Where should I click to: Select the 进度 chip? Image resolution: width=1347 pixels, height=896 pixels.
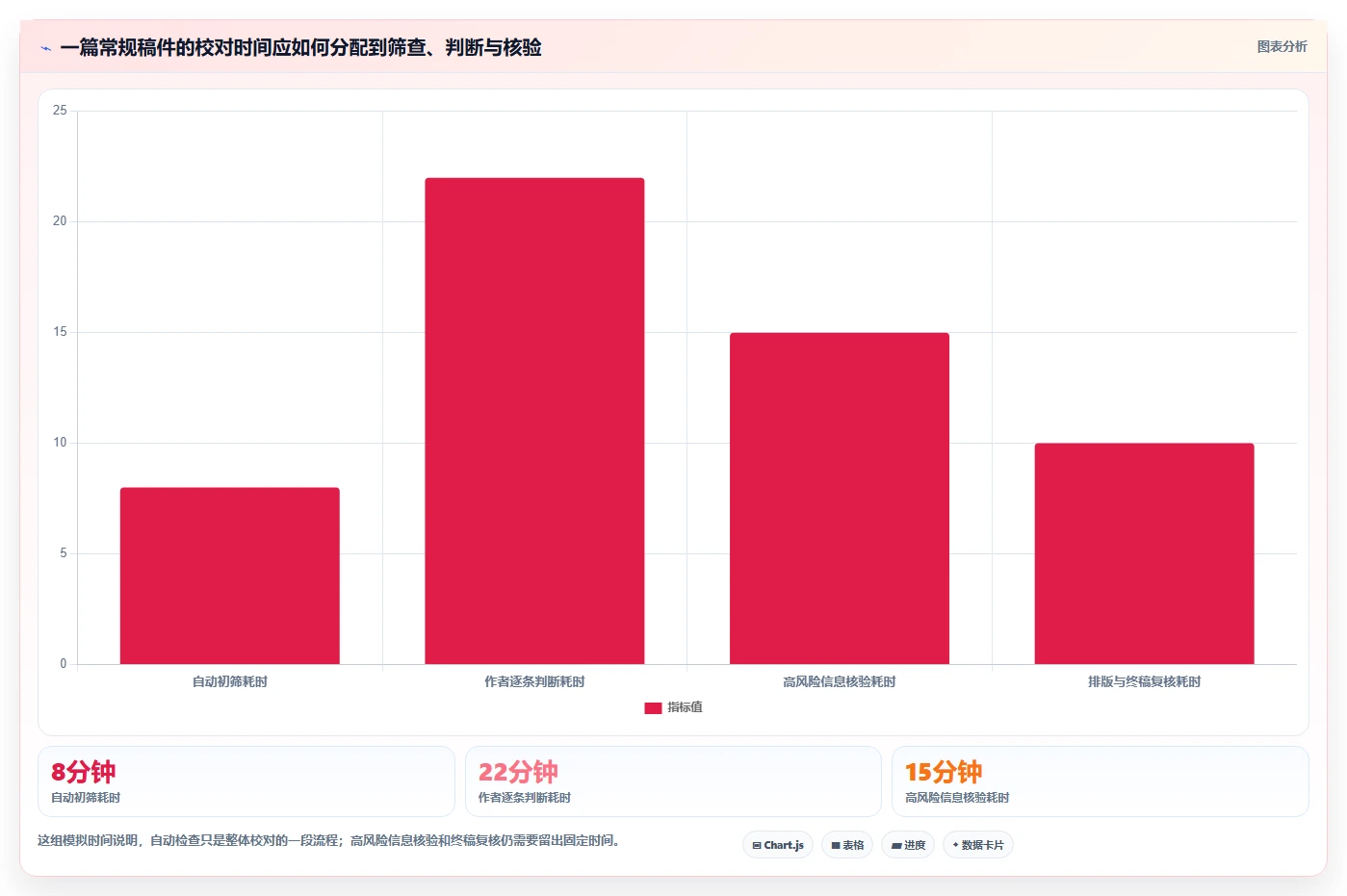(x=908, y=845)
